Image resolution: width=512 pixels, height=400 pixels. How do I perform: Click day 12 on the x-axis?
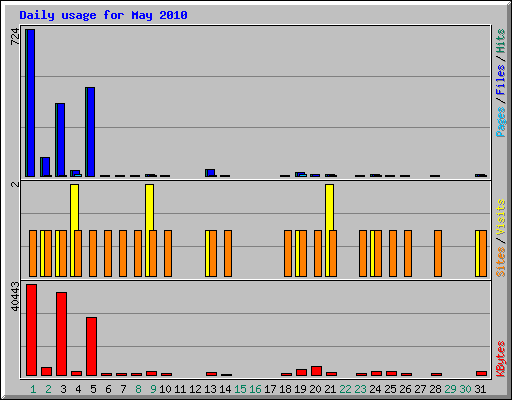(x=195, y=389)
